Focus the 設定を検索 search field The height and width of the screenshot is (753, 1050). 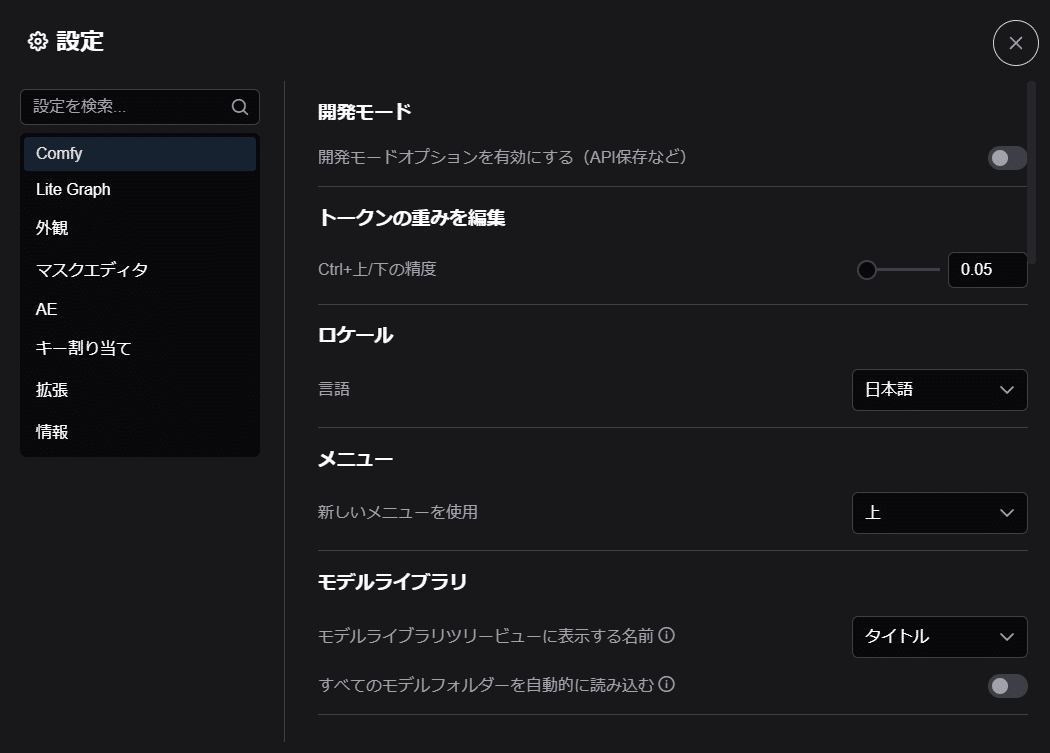click(x=140, y=107)
